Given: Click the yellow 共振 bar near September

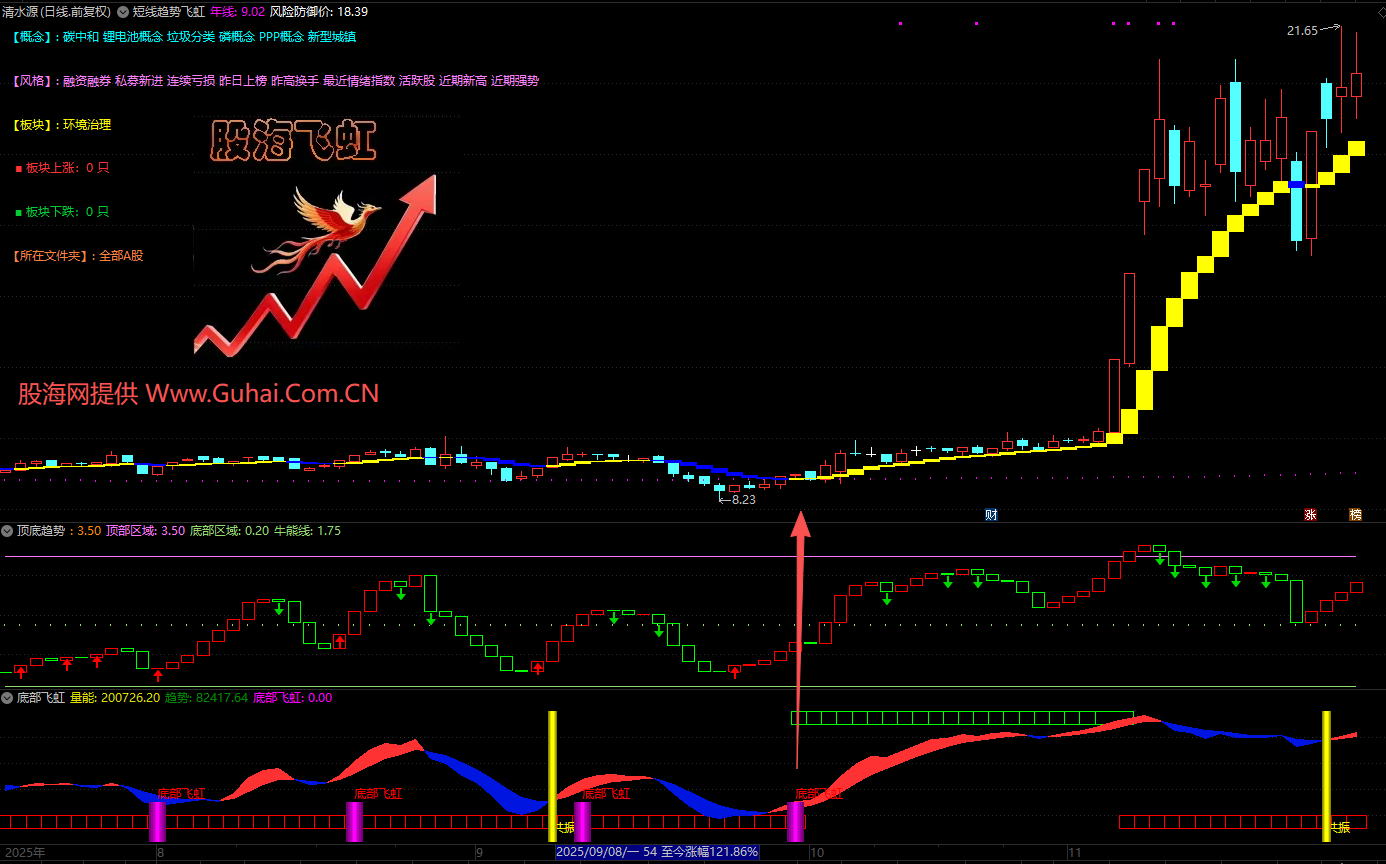Looking at the screenshot, I should click(x=552, y=775).
